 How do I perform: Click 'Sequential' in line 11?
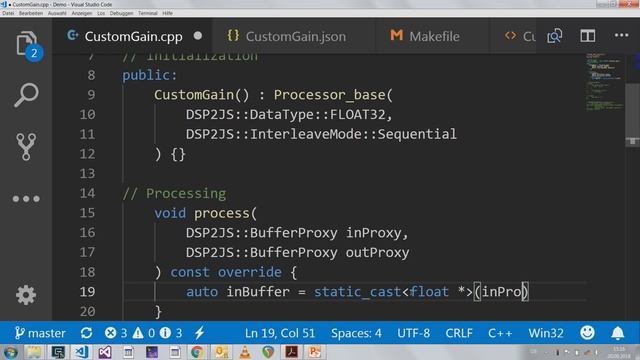[417, 134]
